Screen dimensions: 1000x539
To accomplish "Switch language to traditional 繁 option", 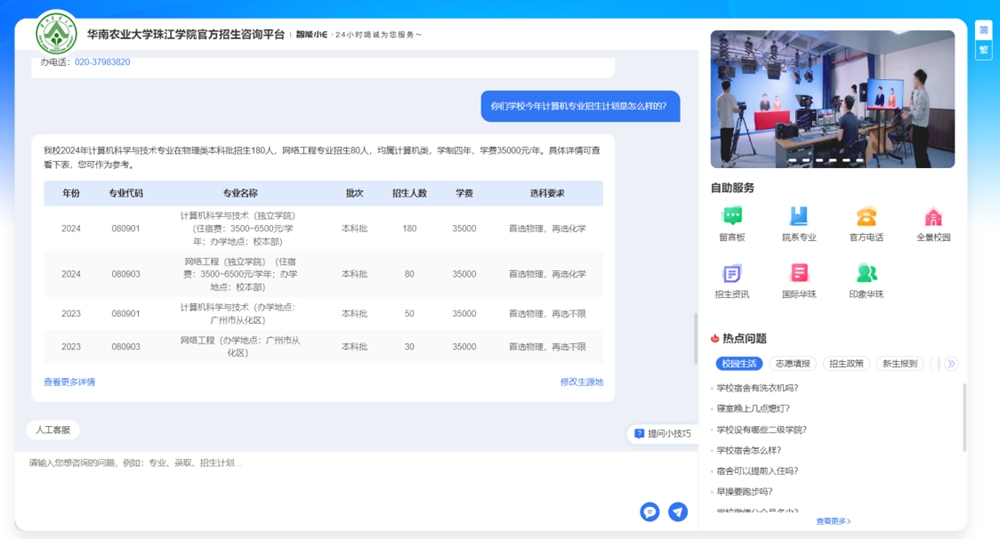I will (984, 49).
